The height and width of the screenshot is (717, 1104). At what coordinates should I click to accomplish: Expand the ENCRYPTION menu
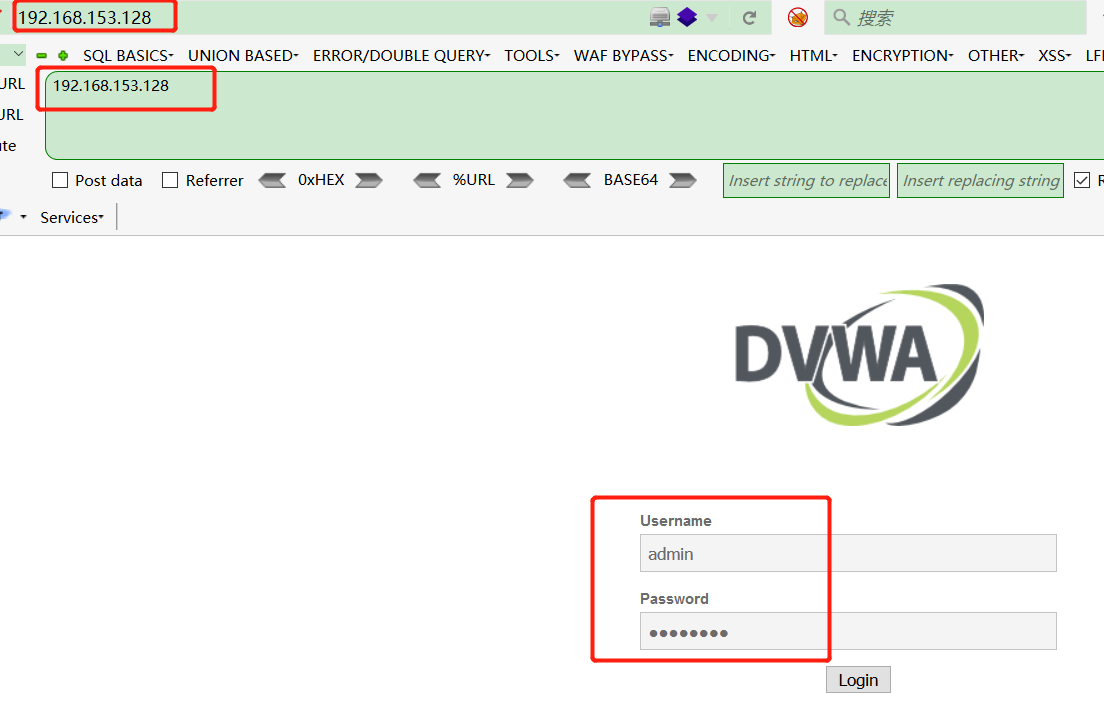pos(903,56)
